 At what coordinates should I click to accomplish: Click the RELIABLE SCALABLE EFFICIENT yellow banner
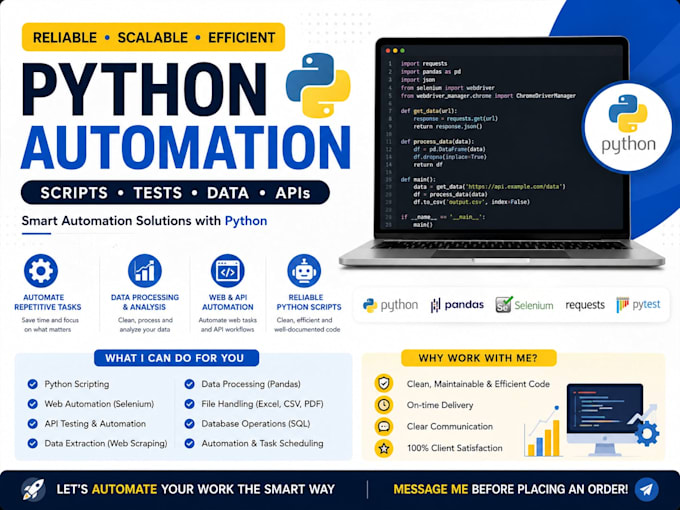pyautogui.click(x=154, y=37)
